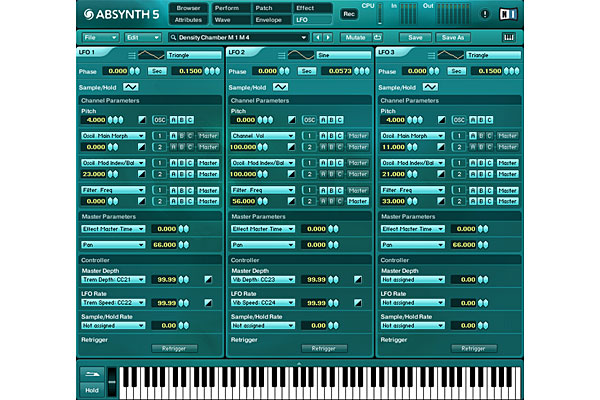The height and width of the screenshot is (400, 600).
Task: Click the LFO 1 triangle waveform display
Action: (x=151, y=55)
